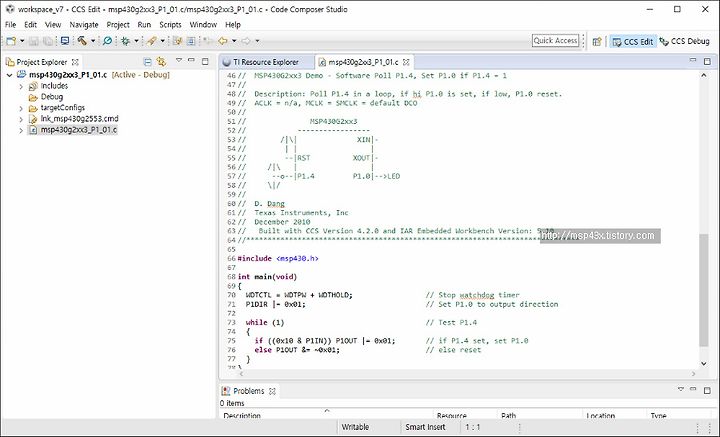Start debugging with the bug icon
Viewport: 720px width, 437px height.
(125, 41)
